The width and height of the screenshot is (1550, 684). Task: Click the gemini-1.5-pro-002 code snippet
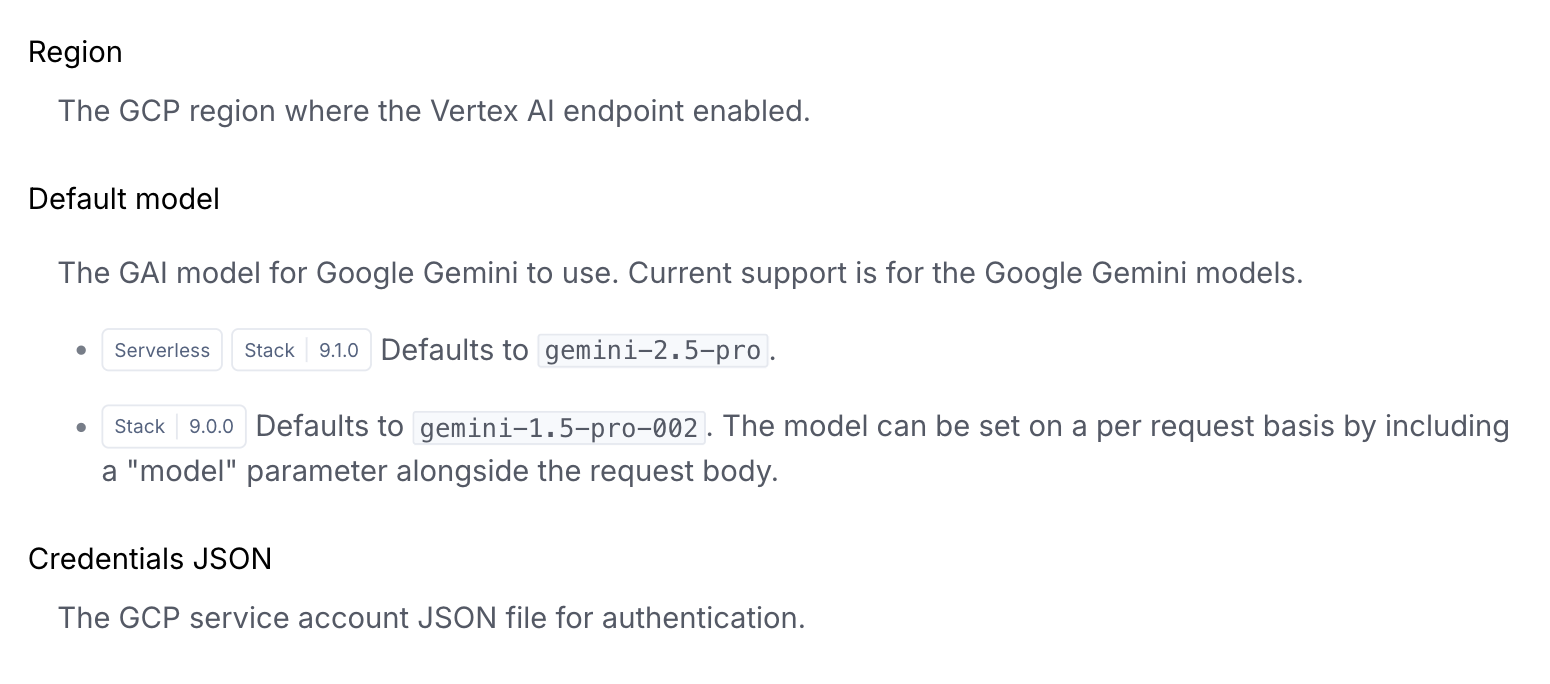tap(559, 427)
